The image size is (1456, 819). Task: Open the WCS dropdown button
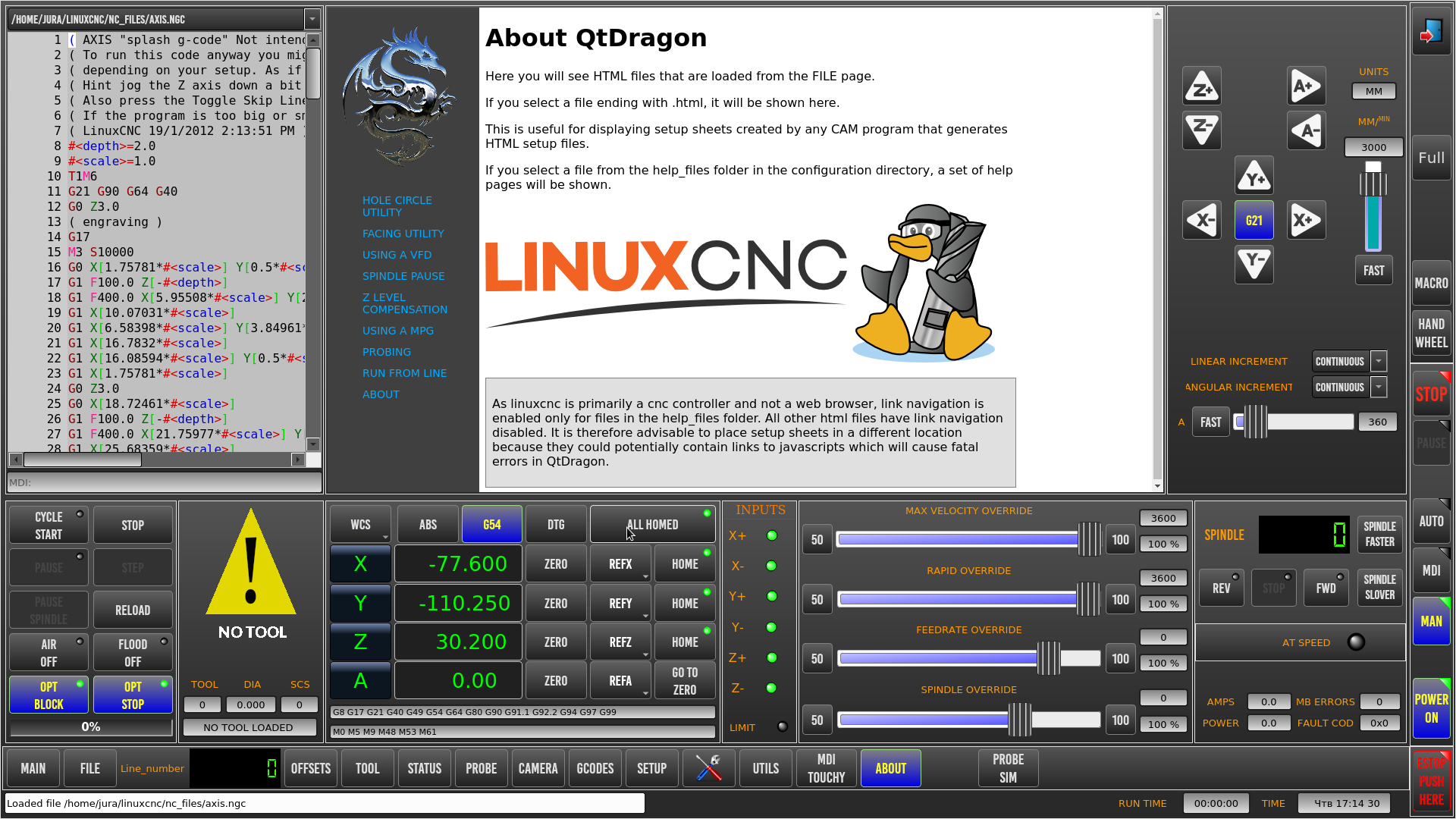(x=361, y=525)
